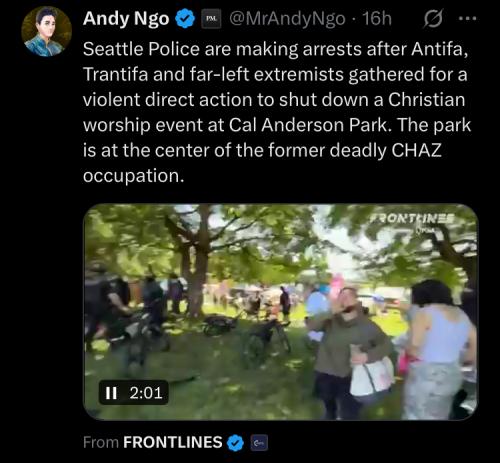Open the video player thumbnail
Viewport: 500px width, 463px height.
pos(280,312)
